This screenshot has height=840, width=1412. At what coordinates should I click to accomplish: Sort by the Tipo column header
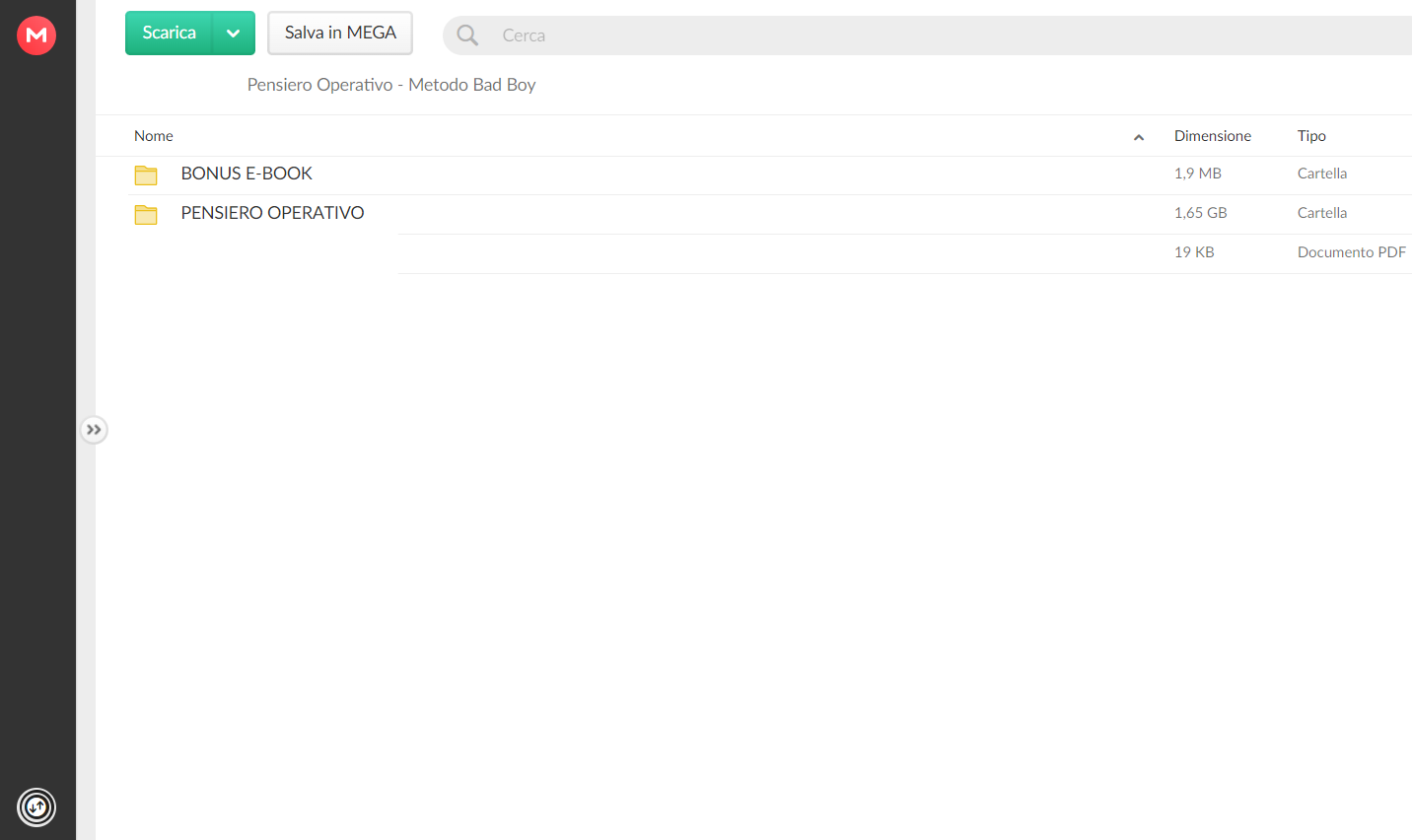[x=1311, y=136]
